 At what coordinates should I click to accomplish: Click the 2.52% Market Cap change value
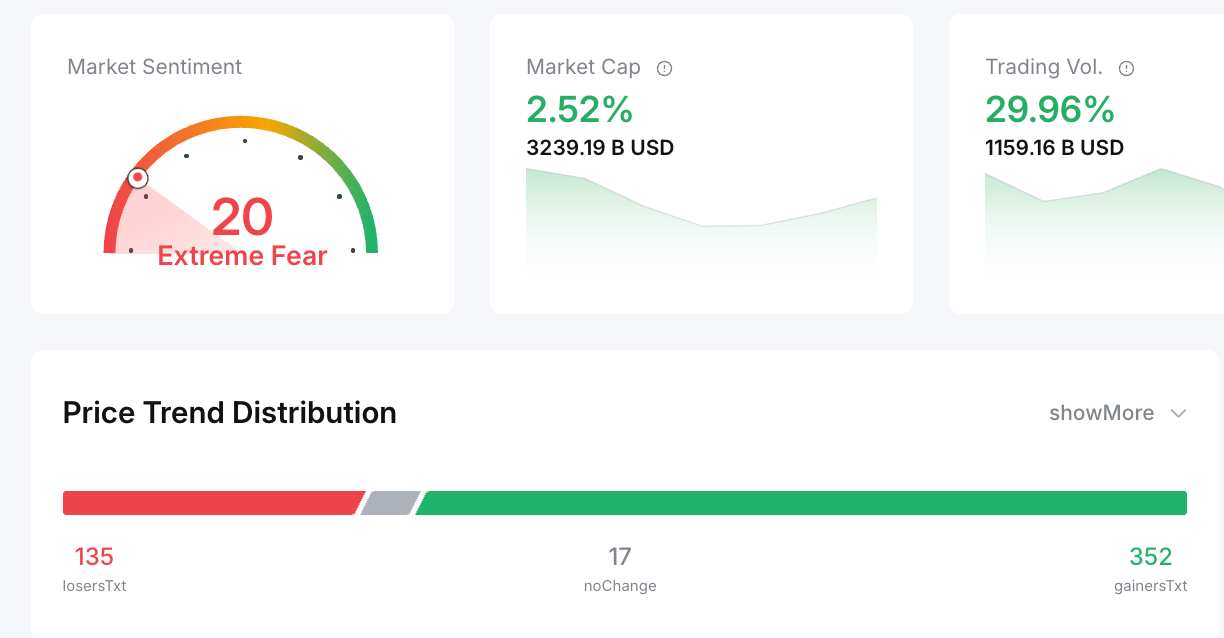[580, 109]
